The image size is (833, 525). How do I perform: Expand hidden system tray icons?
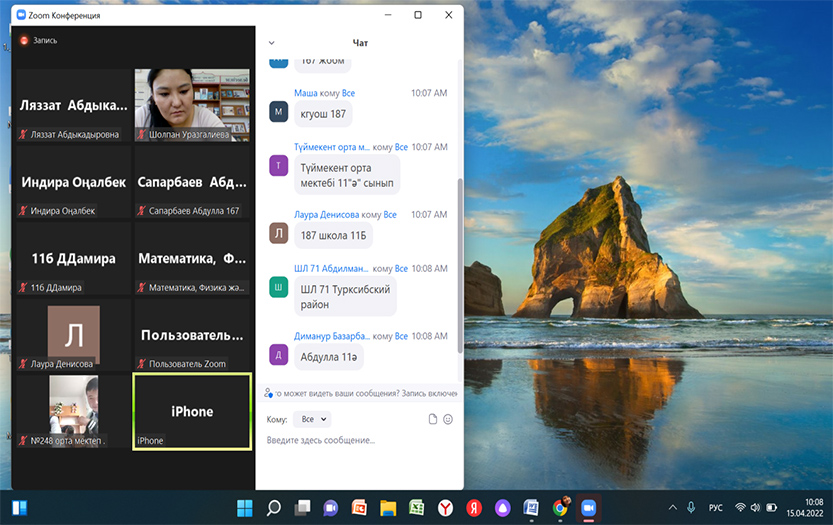[x=672, y=508]
